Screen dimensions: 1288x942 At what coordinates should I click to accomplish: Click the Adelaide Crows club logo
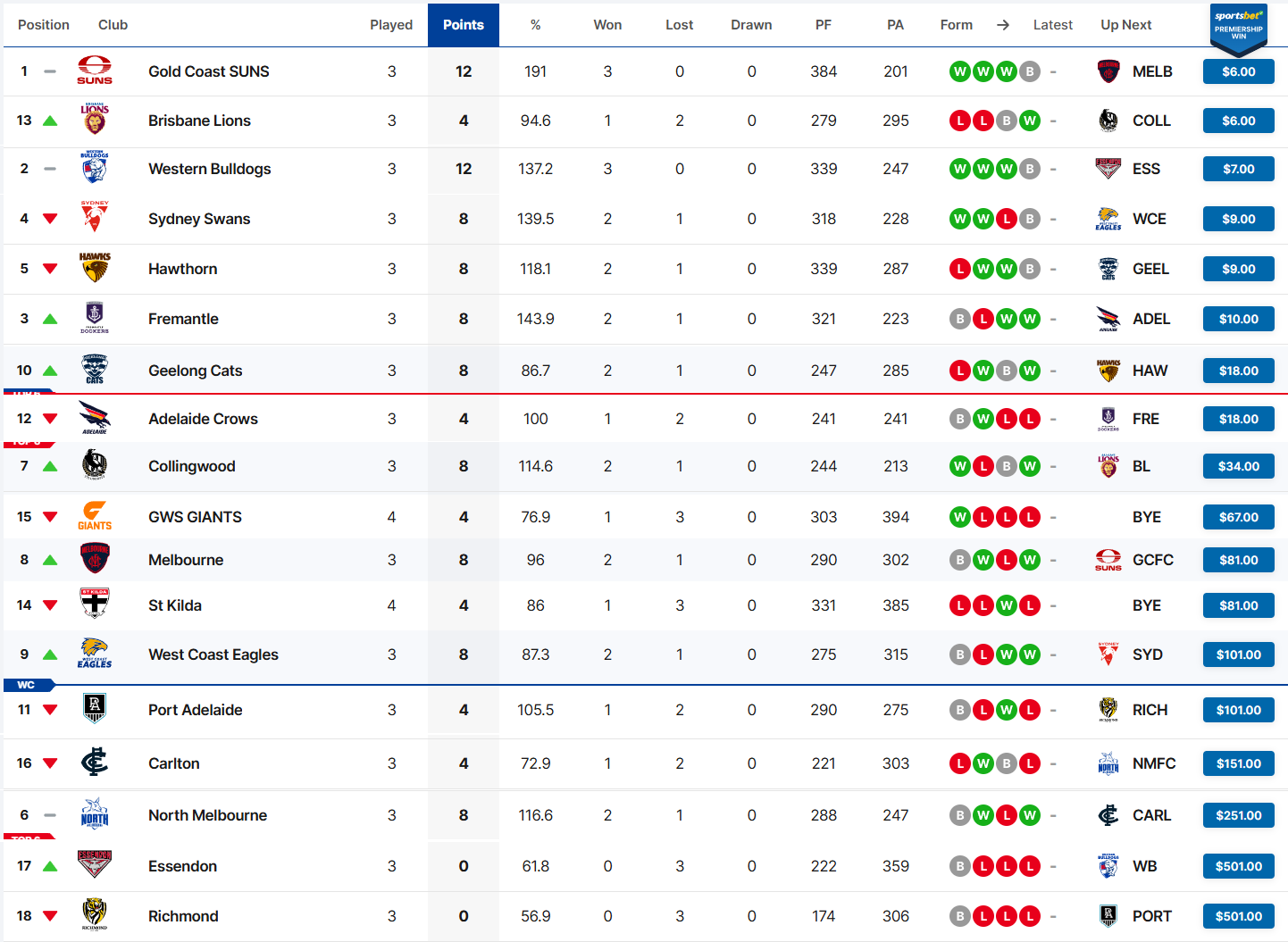point(95,418)
